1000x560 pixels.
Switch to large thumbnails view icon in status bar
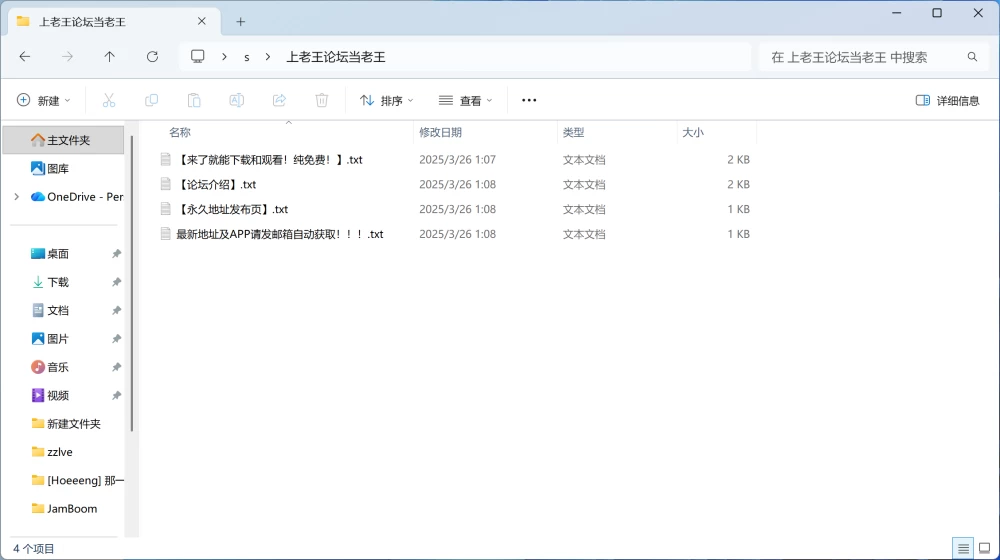coord(985,548)
